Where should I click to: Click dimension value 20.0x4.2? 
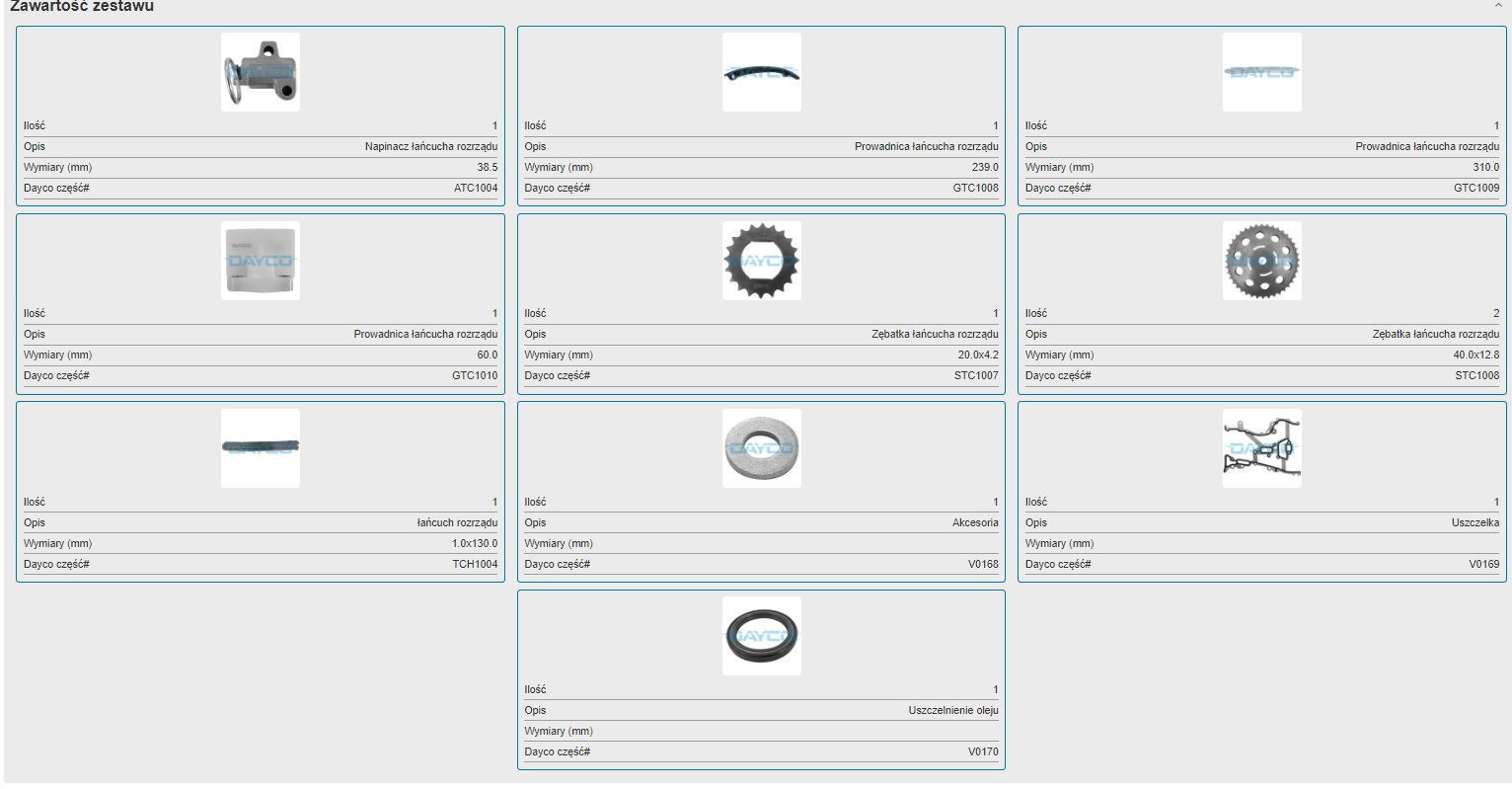coord(978,355)
